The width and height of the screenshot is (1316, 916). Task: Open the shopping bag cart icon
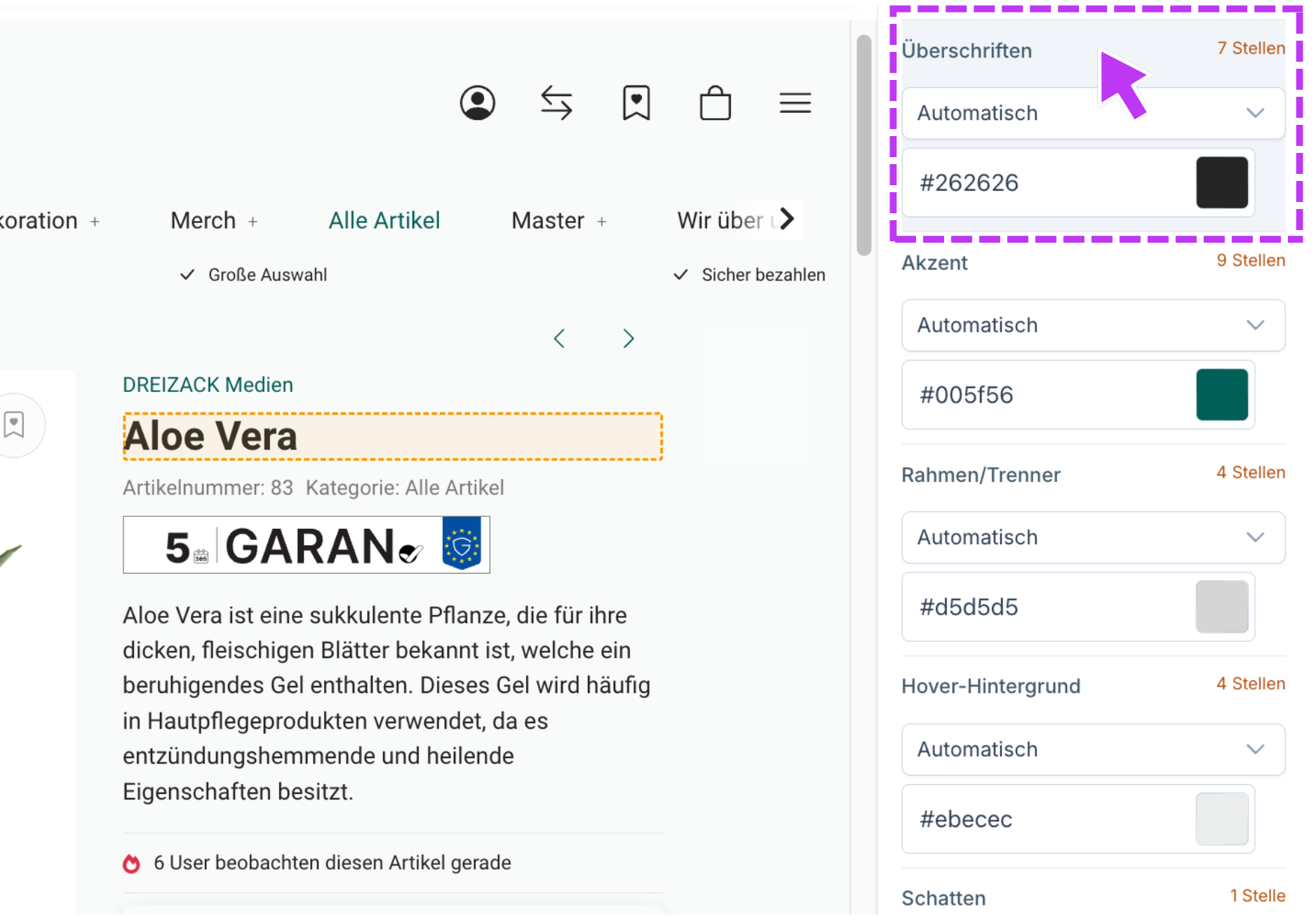coord(716,103)
